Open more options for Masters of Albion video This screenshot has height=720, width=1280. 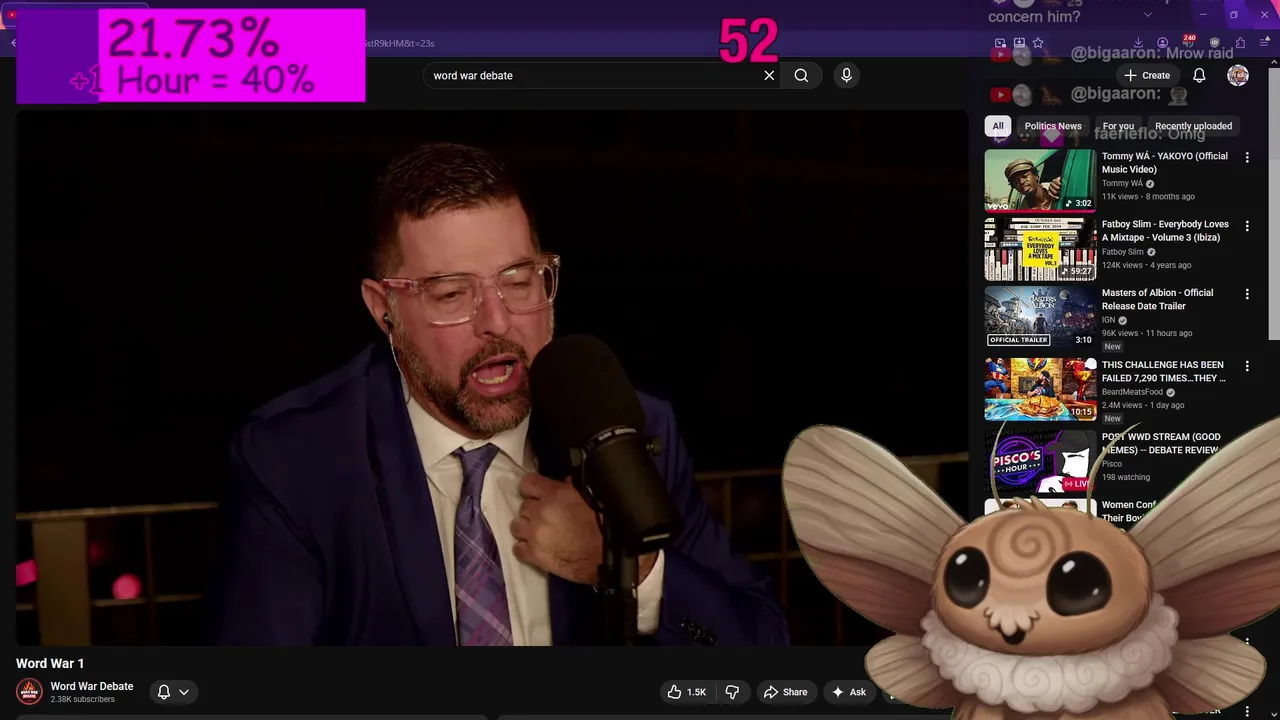[x=1247, y=294]
